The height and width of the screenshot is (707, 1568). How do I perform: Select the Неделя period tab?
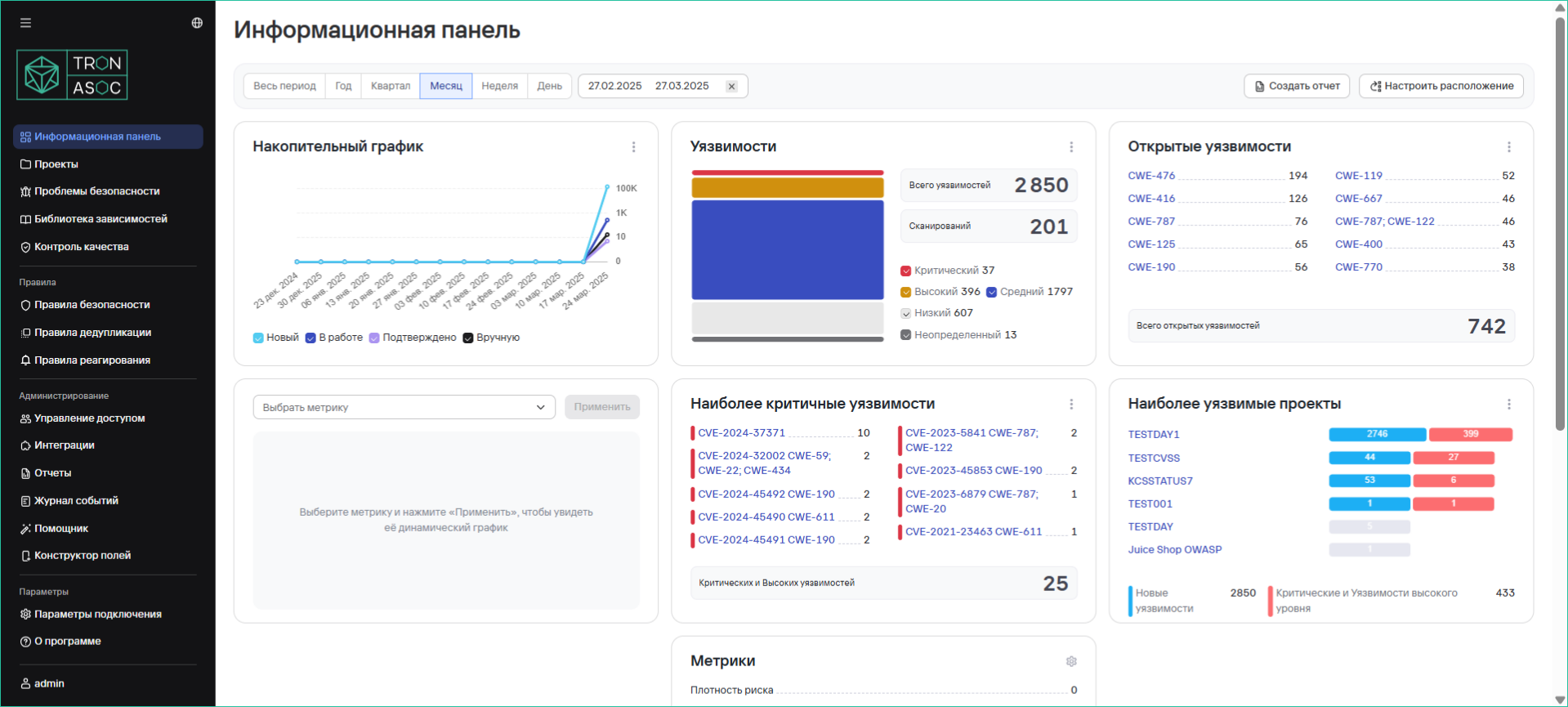[x=499, y=86]
